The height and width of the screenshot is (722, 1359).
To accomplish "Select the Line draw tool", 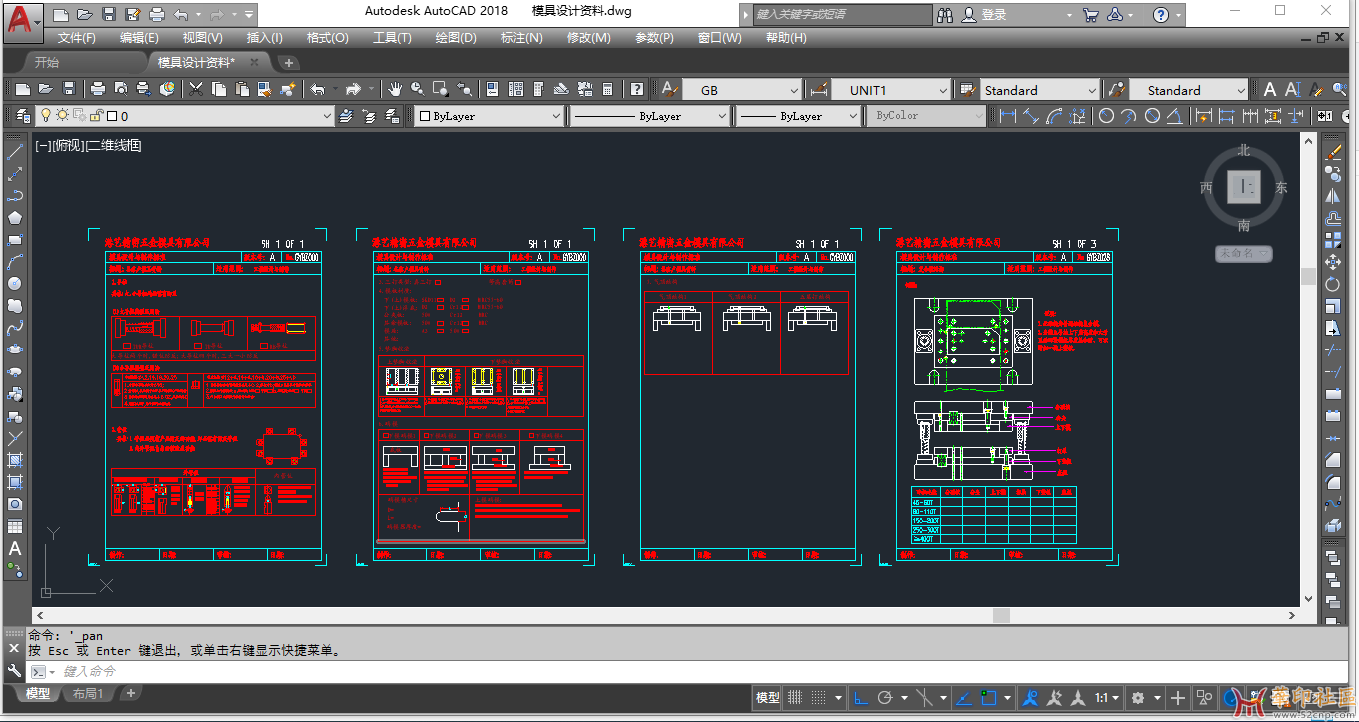I will (15, 152).
